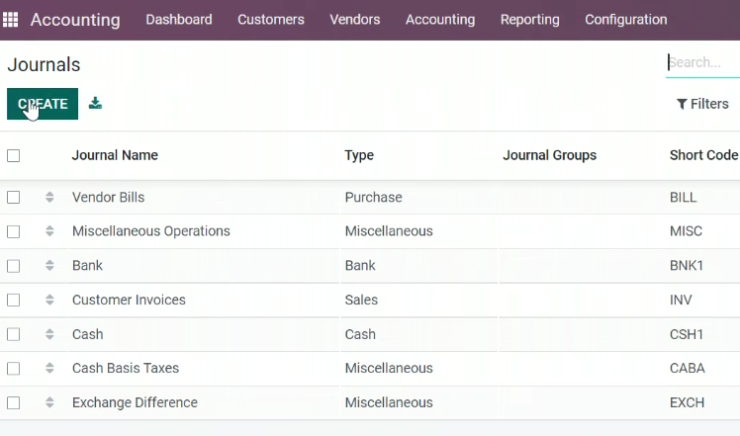Click into the Search input field
The height and width of the screenshot is (436, 740).
point(703,63)
